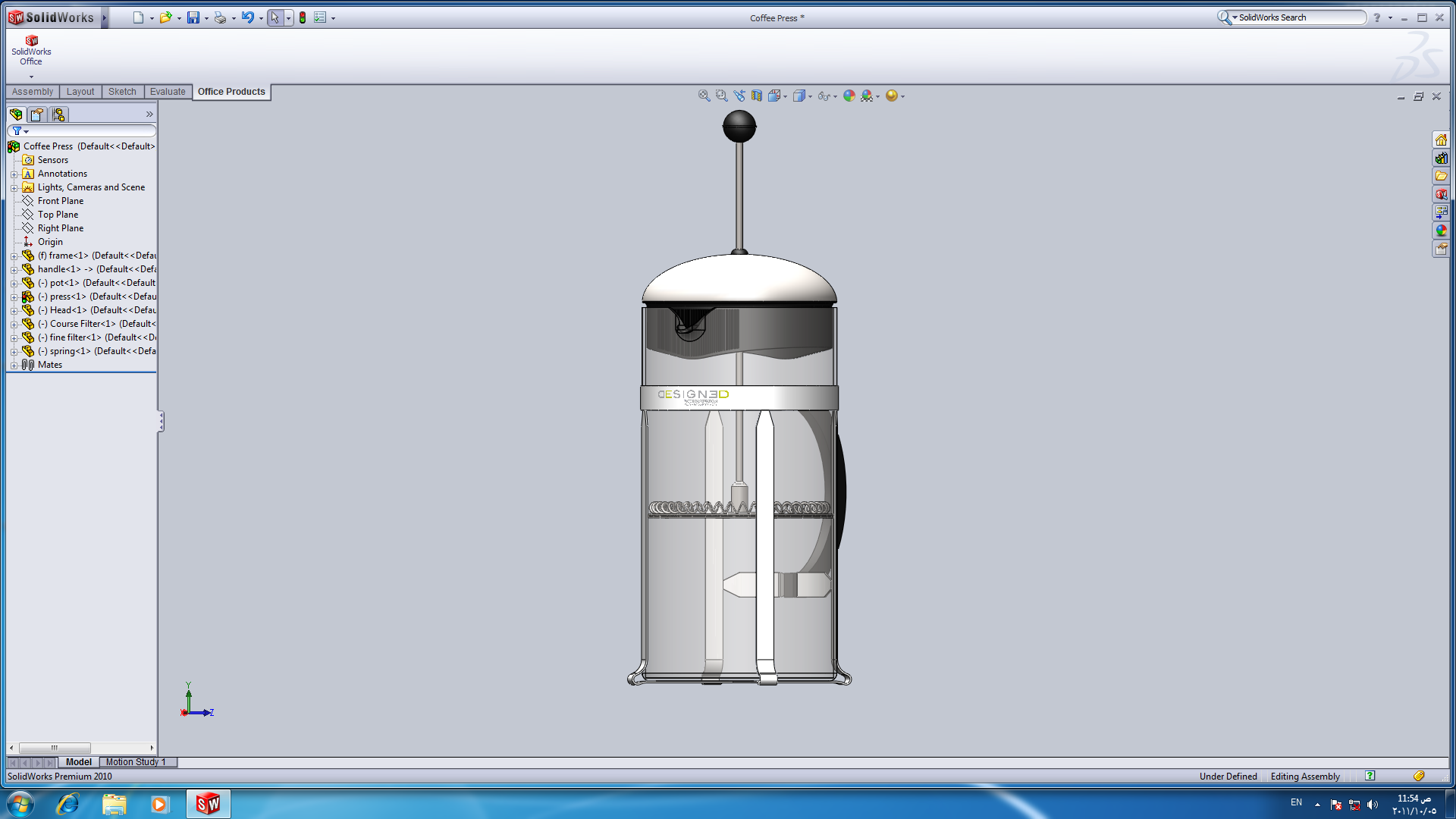Expand the Mates folder in the tree

click(14, 366)
